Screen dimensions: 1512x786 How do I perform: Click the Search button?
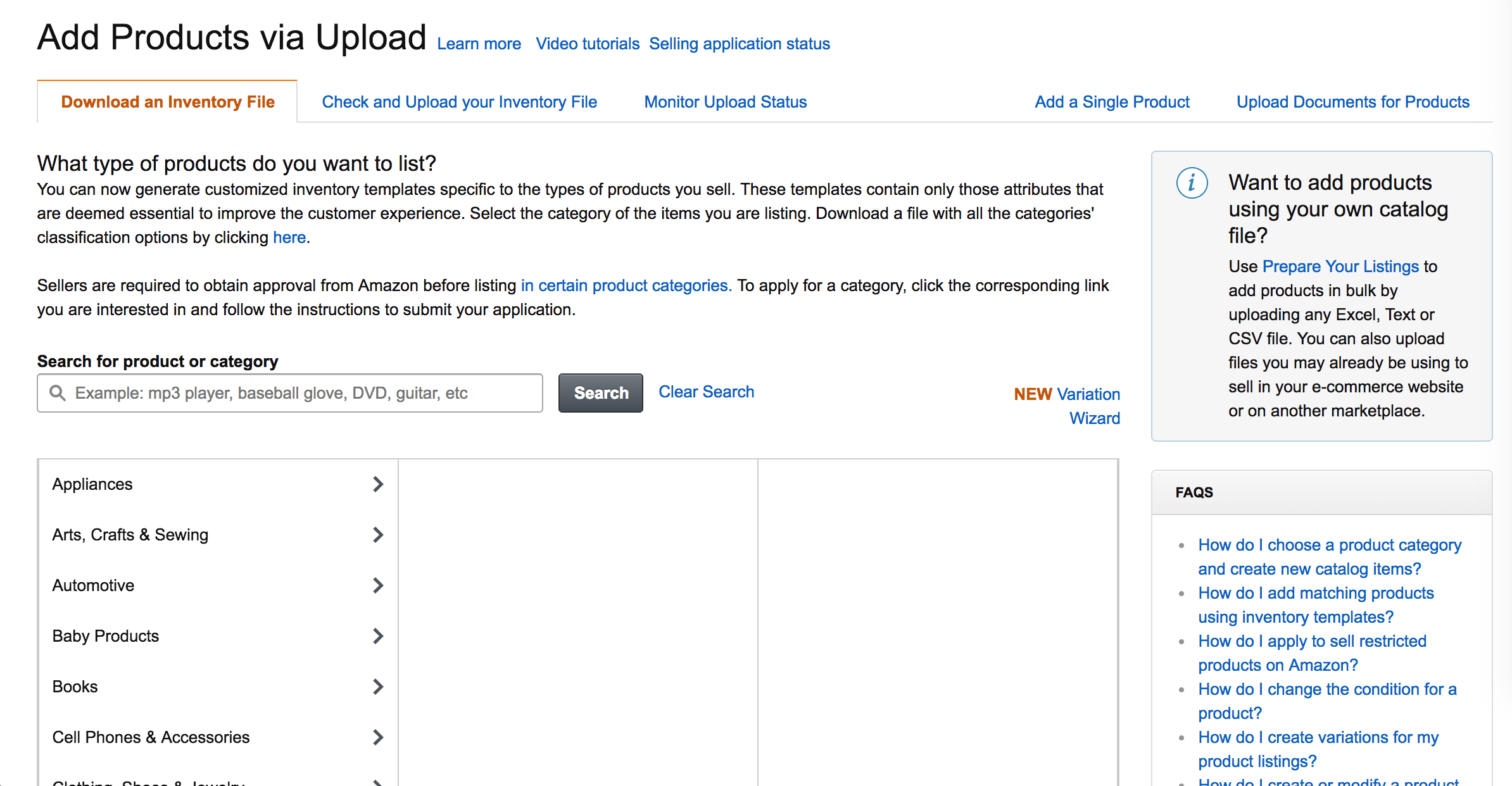tap(600, 393)
